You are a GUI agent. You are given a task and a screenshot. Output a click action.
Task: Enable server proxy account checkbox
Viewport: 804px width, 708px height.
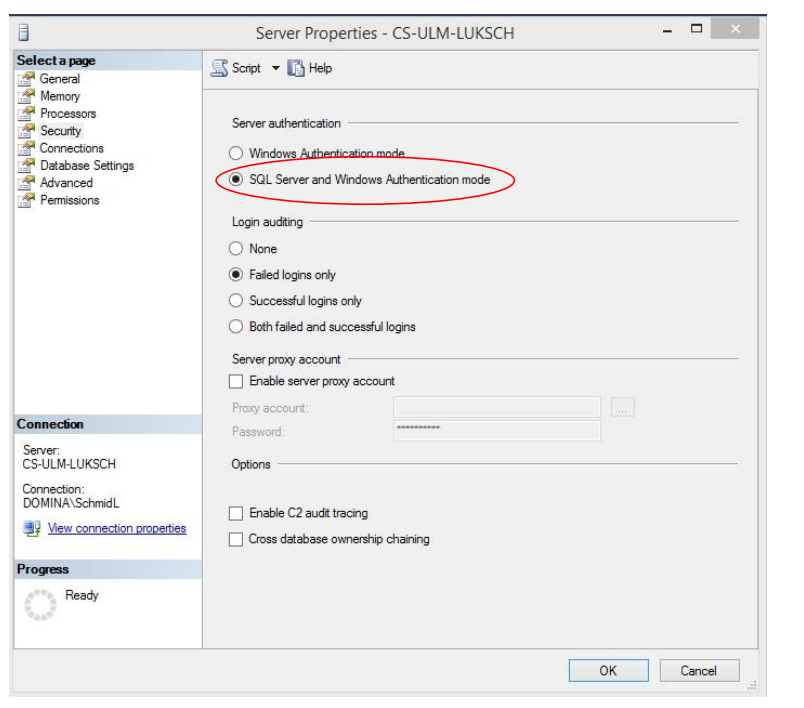click(x=237, y=381)
